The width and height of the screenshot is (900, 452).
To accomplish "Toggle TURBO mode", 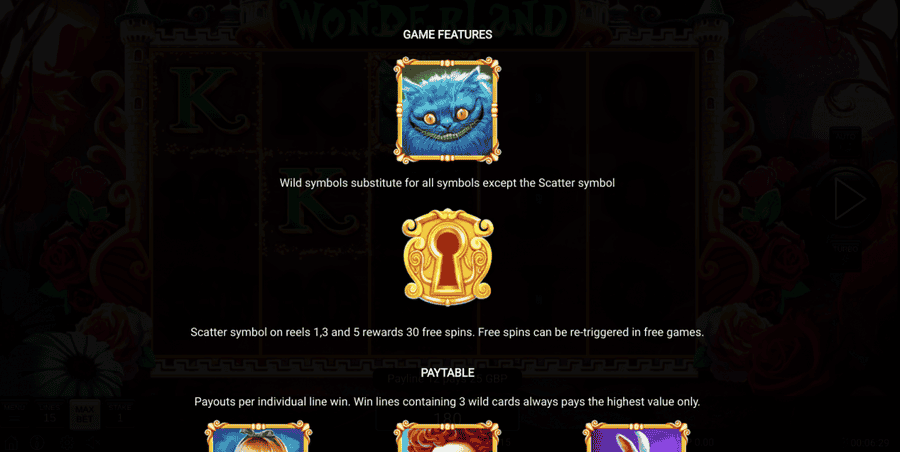I will (x=846, y=256).
